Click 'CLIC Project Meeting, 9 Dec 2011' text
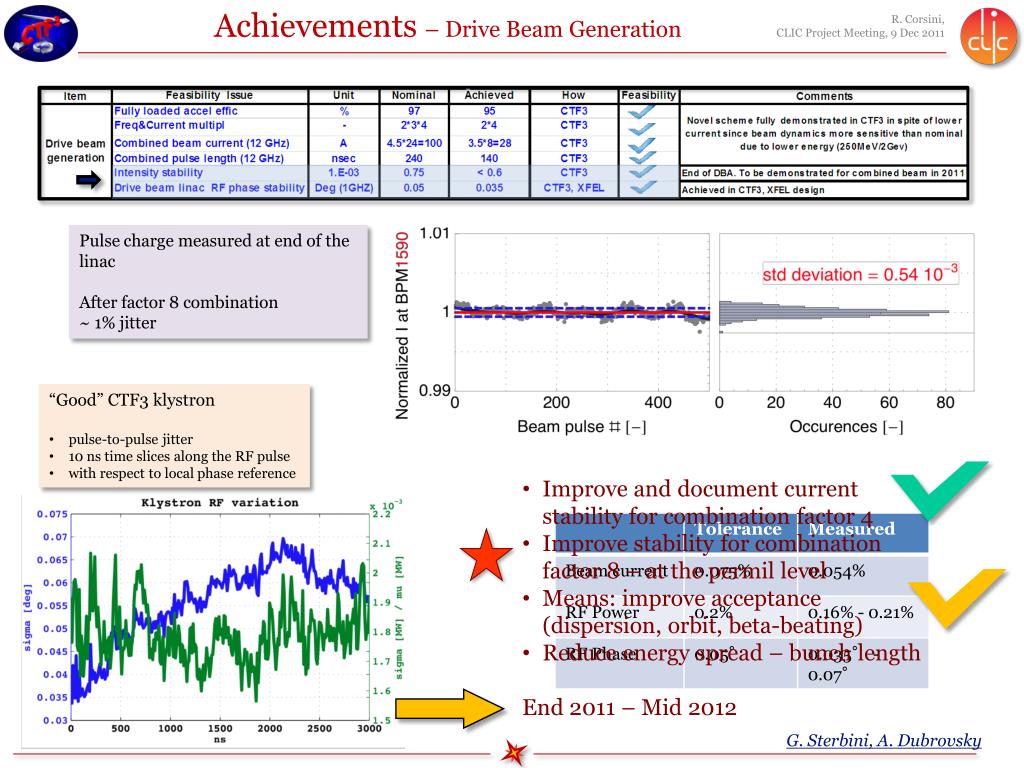Image resolution: width=1024 pixels, height=768 pixels. pos(860,33)
